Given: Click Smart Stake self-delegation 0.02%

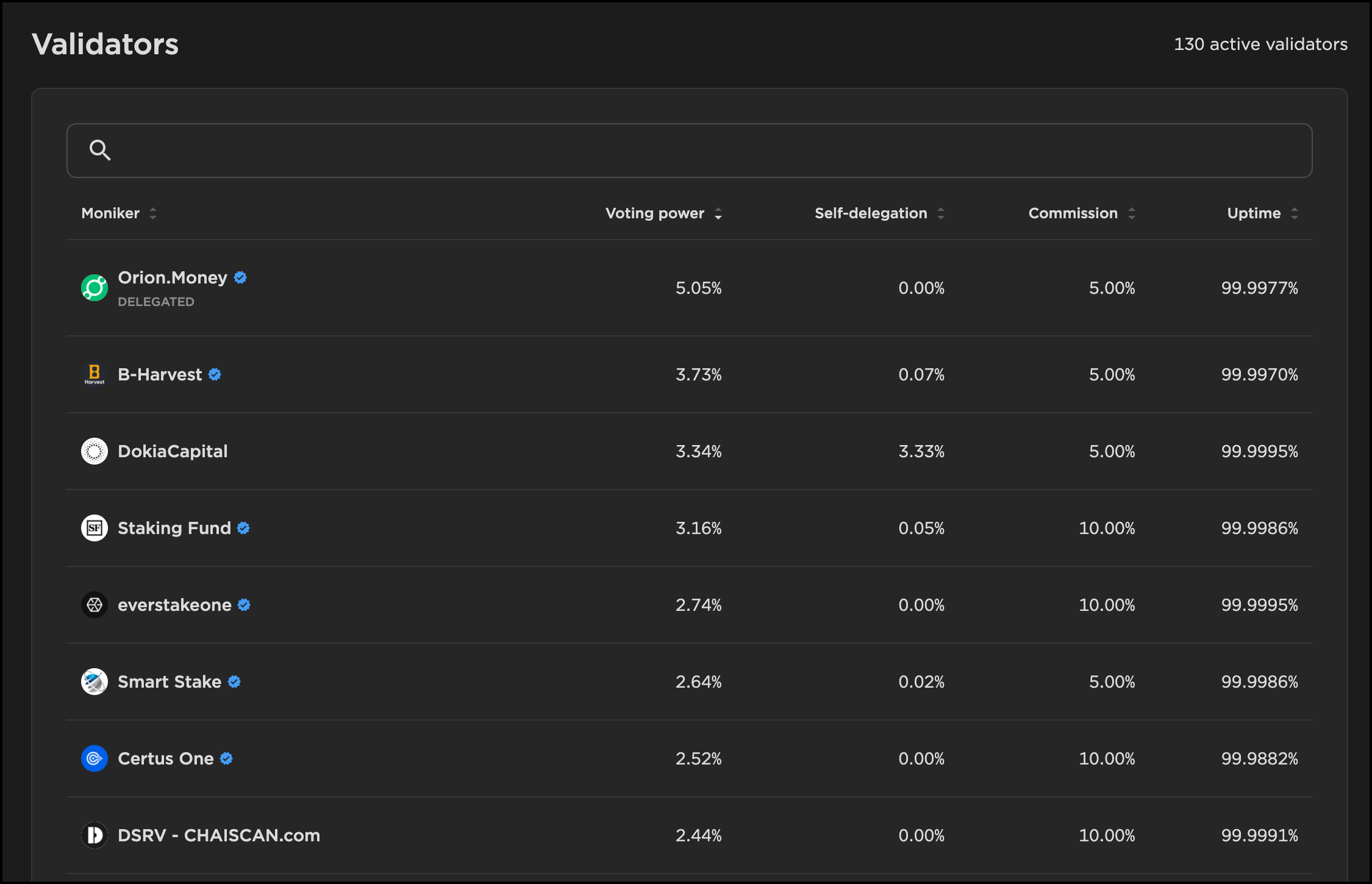Looking at the screenshot, I should 921,682.
